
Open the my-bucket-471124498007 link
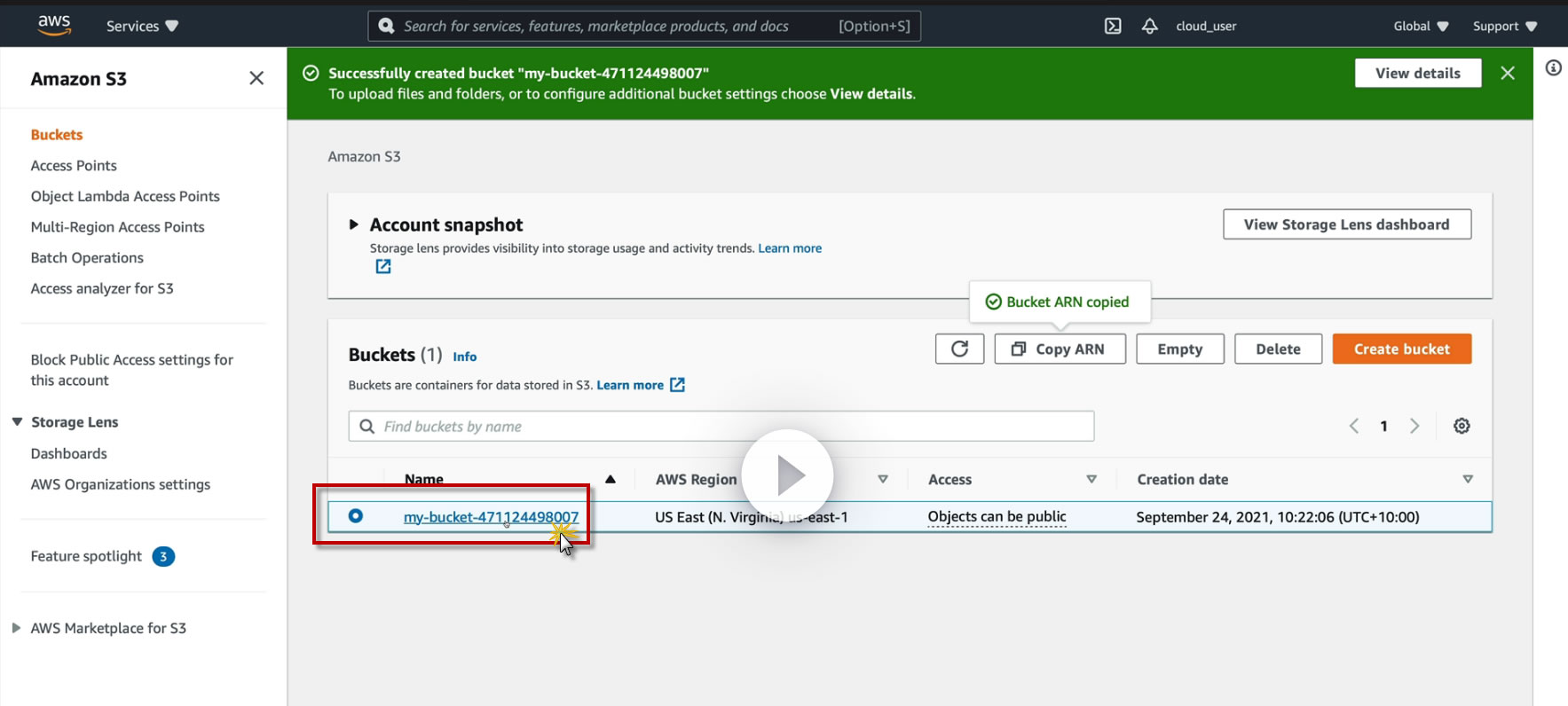[x=491, y=517]
